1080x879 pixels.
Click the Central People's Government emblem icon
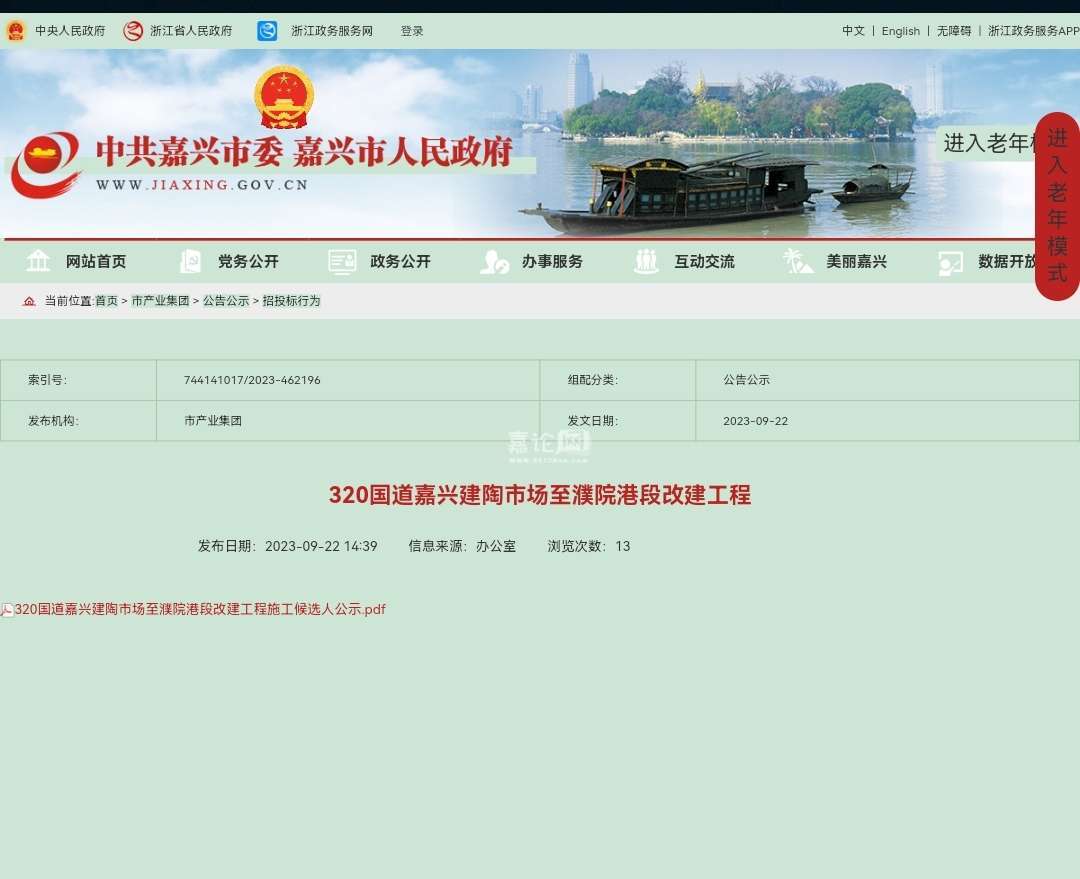(15, 31)
